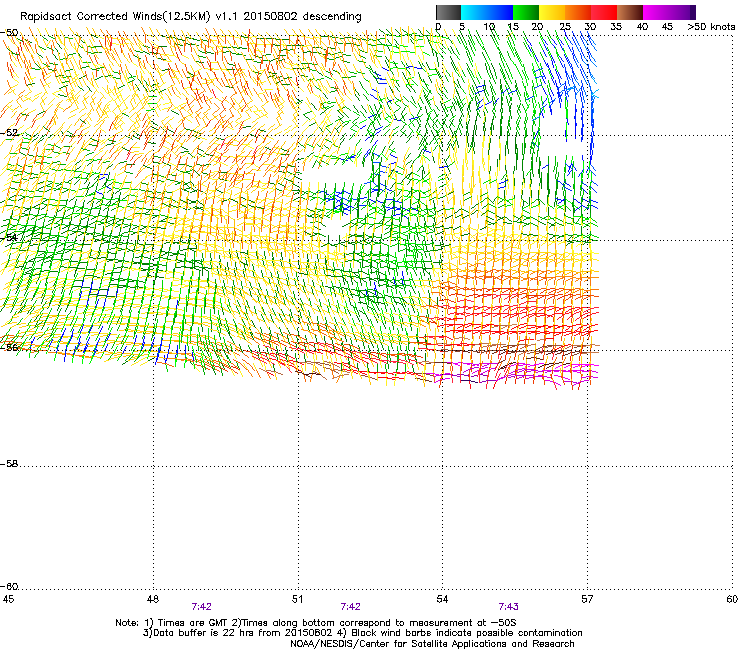Click the '7:42' time label nearest longitude 48
Viewport: 740px width, 650px height.
pos(202,607)
